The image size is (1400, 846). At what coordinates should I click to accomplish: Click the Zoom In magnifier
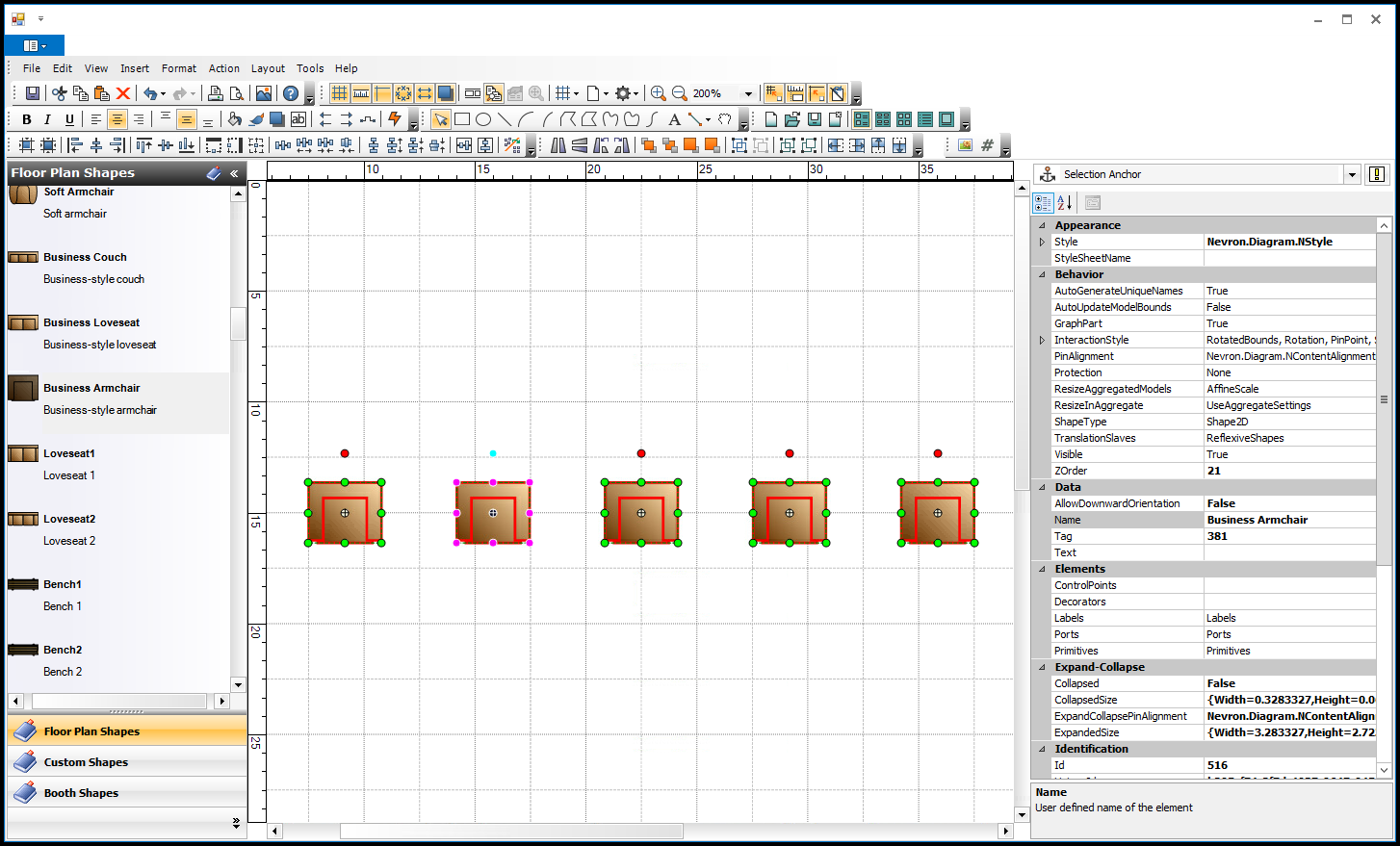tap(659, 93)
